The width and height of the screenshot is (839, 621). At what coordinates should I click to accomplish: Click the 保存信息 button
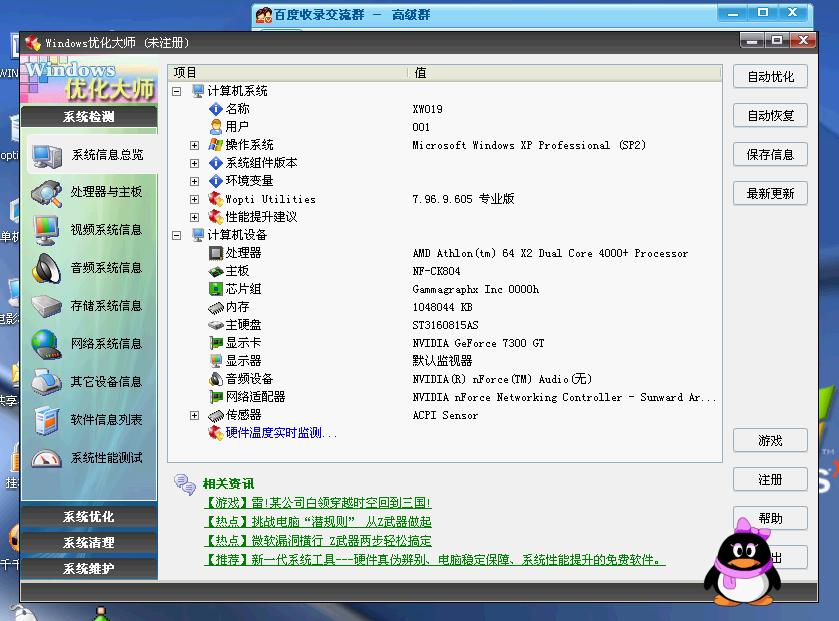pos(770,155)
